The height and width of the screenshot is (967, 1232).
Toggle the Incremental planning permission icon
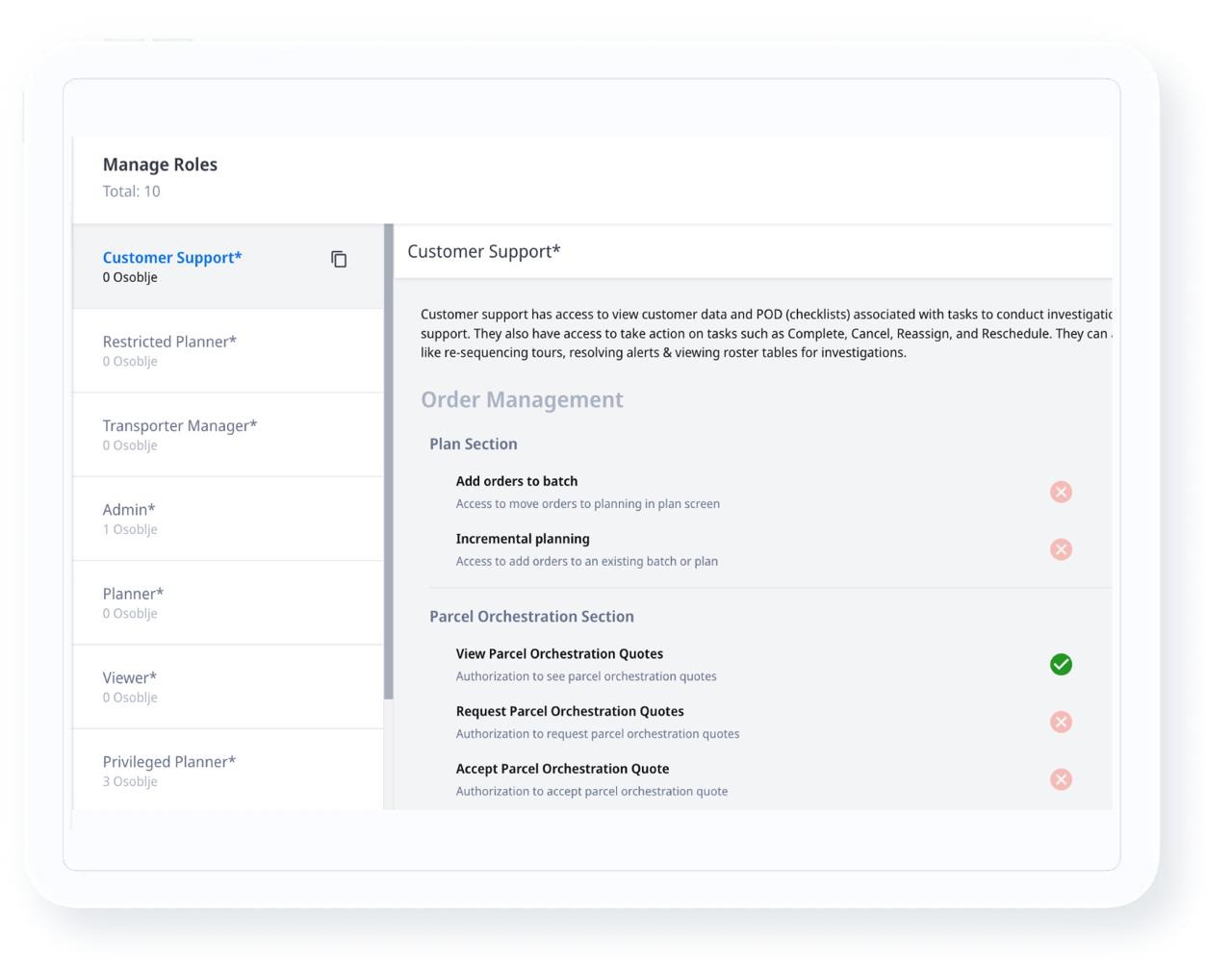point(1061,549)
